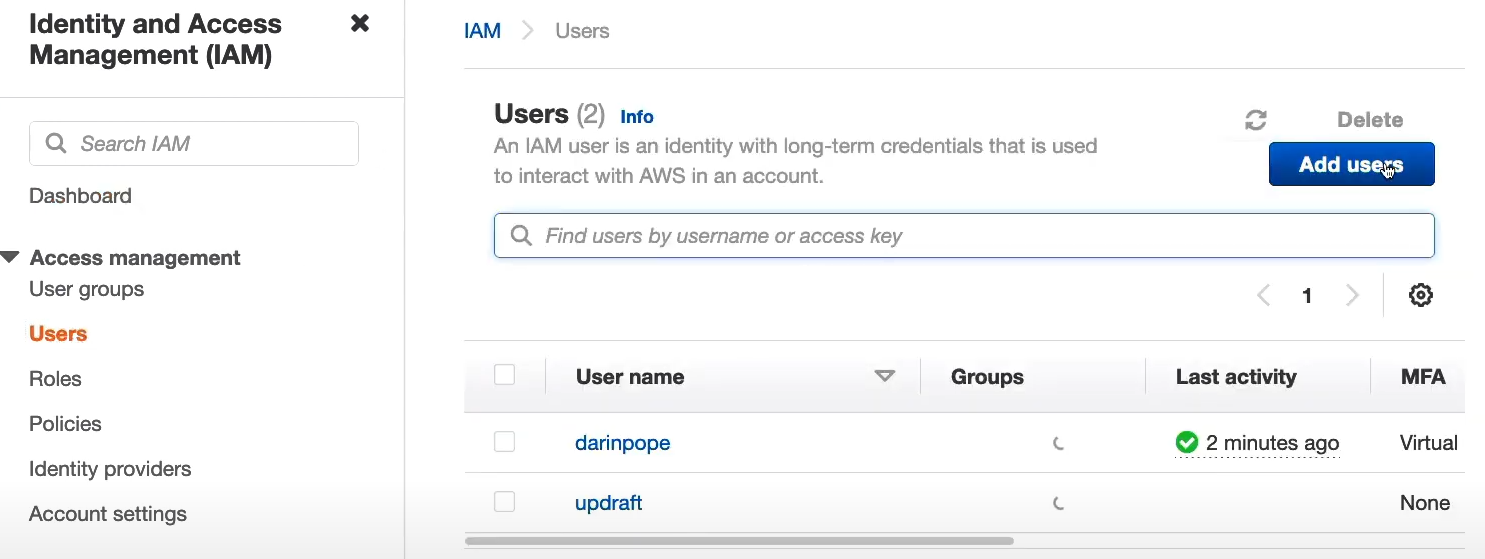Viewport: 1485px width, 559px height.
Task: Click the Last activity column header
Action: 1236,377
